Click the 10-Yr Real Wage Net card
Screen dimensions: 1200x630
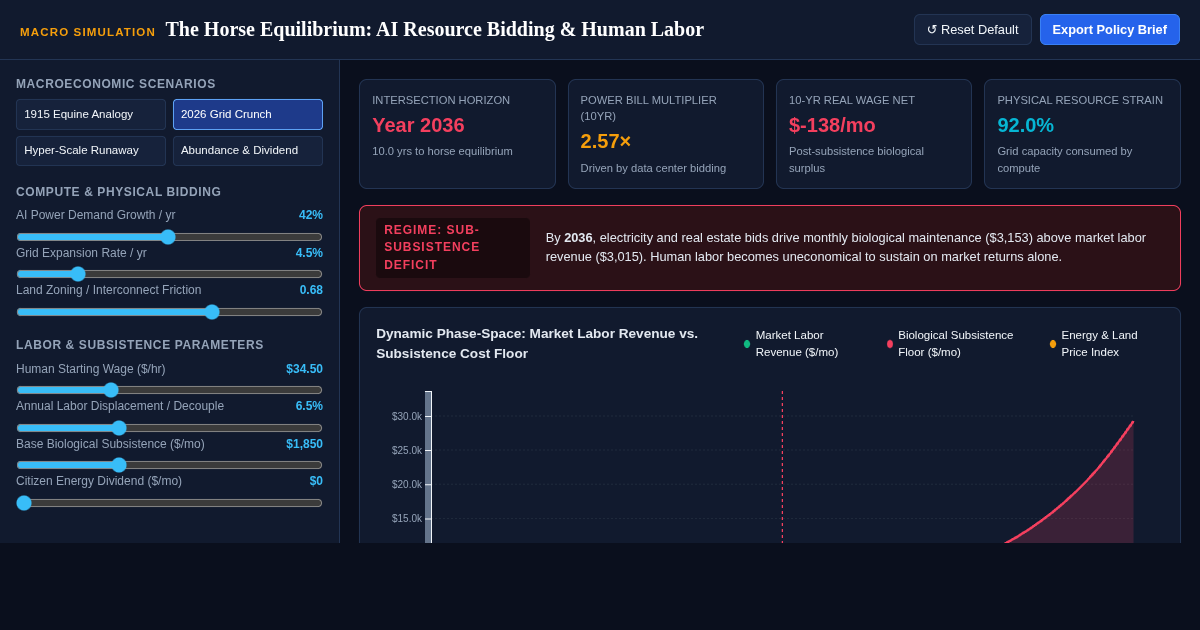874,134
